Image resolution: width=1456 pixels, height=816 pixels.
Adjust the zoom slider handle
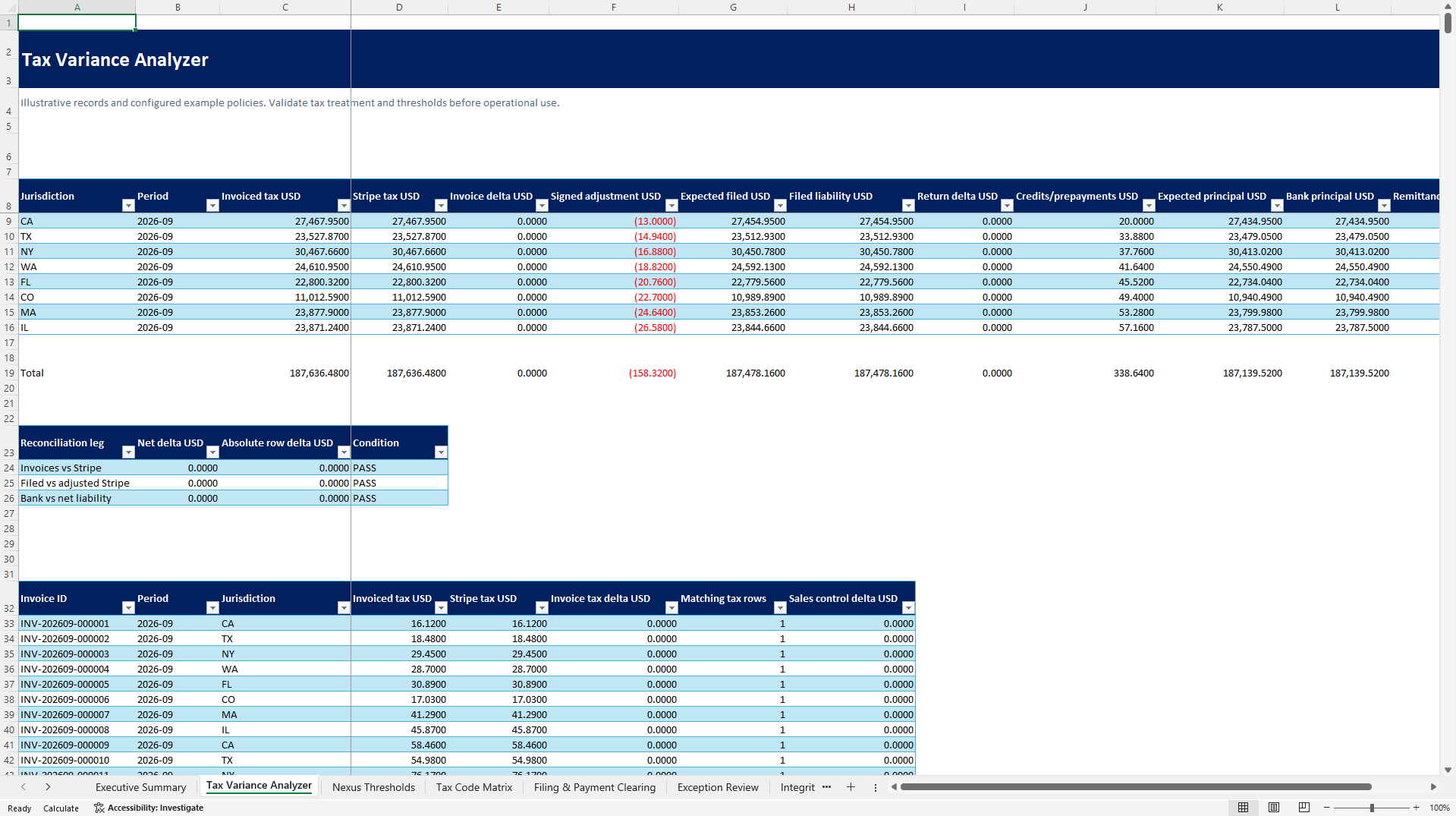pyautogui.click(x=1372, y=808)
